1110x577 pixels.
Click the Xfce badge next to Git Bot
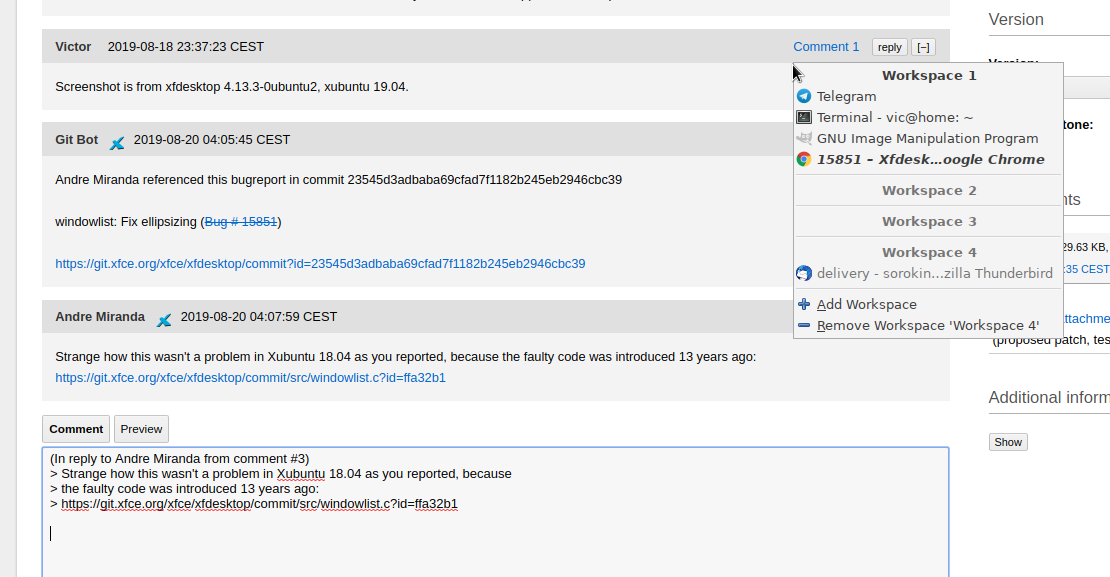117,142
